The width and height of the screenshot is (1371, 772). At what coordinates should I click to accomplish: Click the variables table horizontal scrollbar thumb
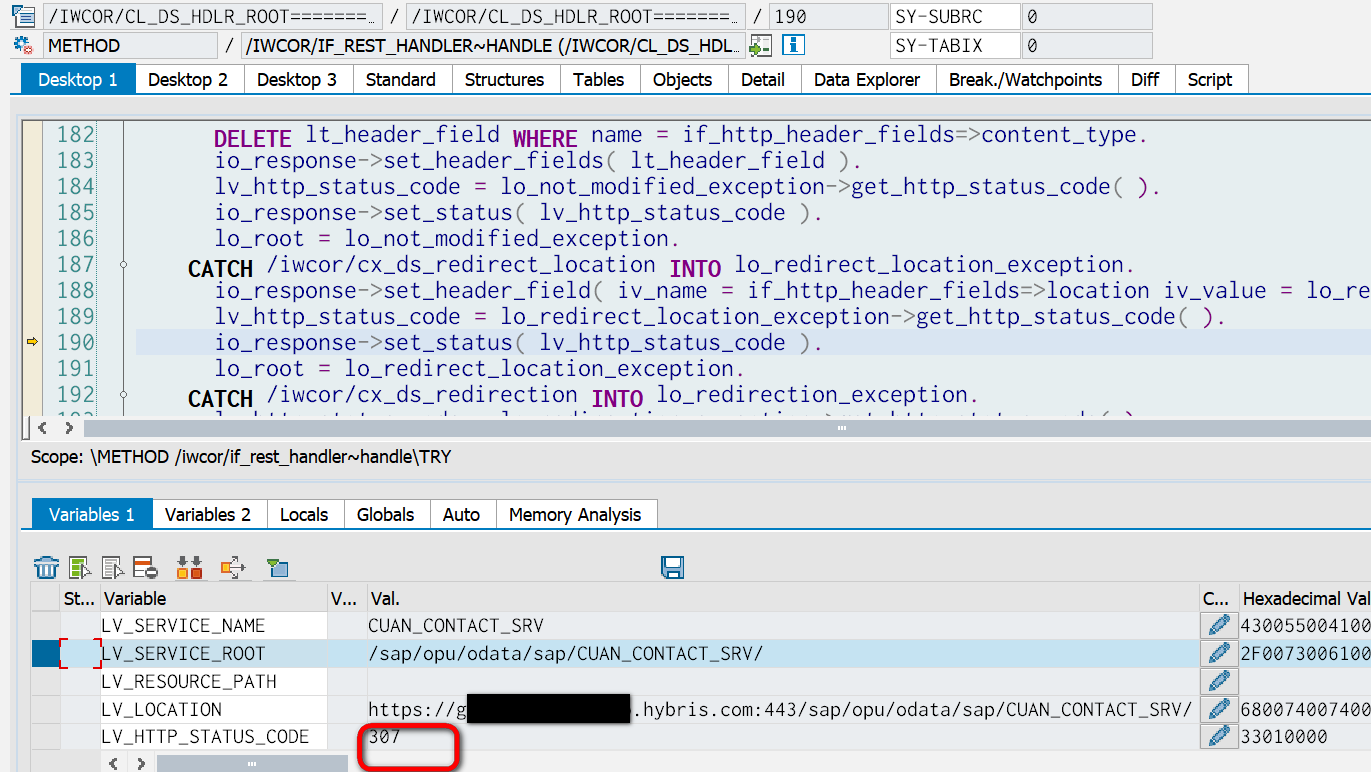click(252, 764)
